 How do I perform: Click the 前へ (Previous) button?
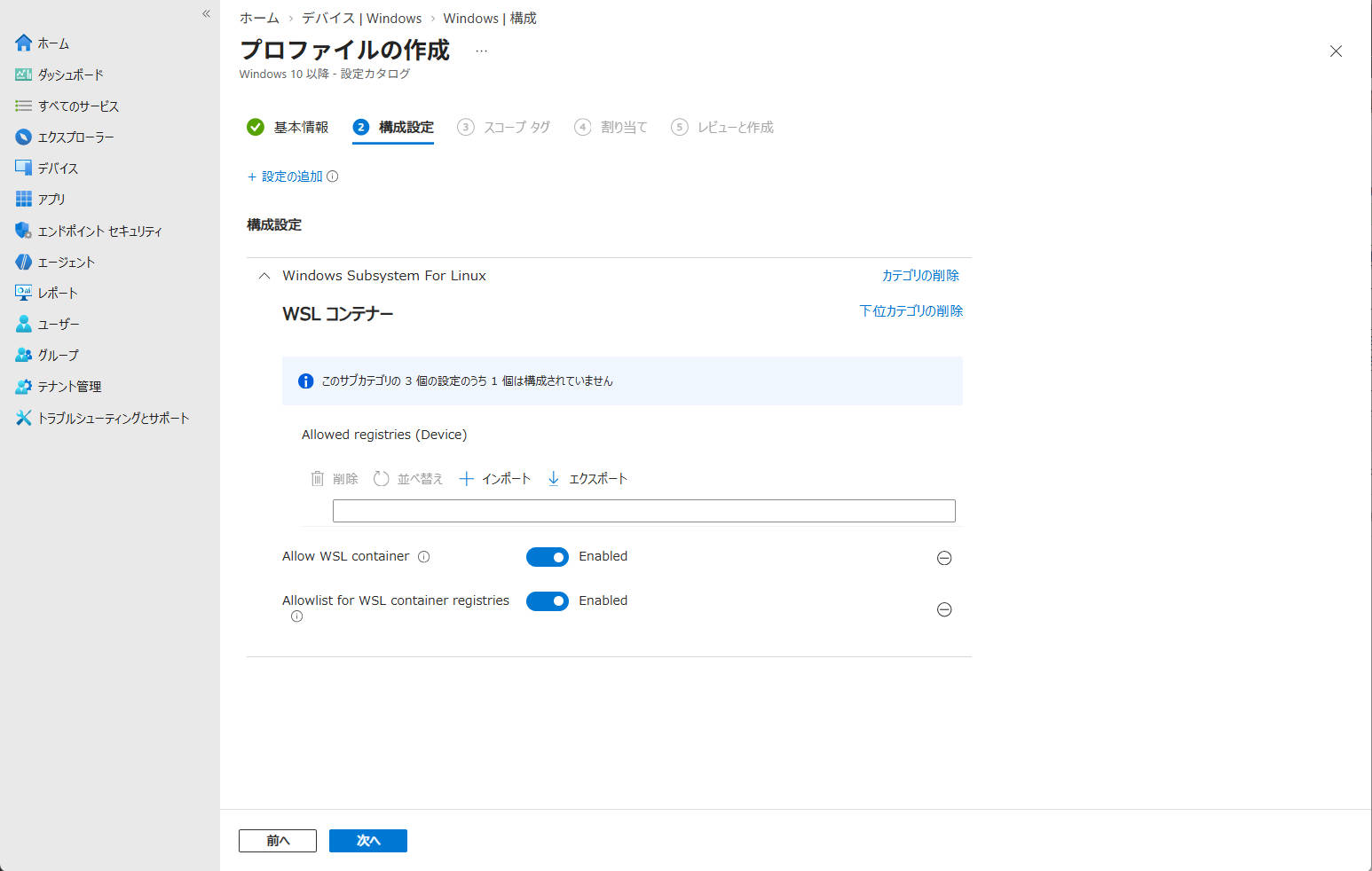[x=278, y=841]
